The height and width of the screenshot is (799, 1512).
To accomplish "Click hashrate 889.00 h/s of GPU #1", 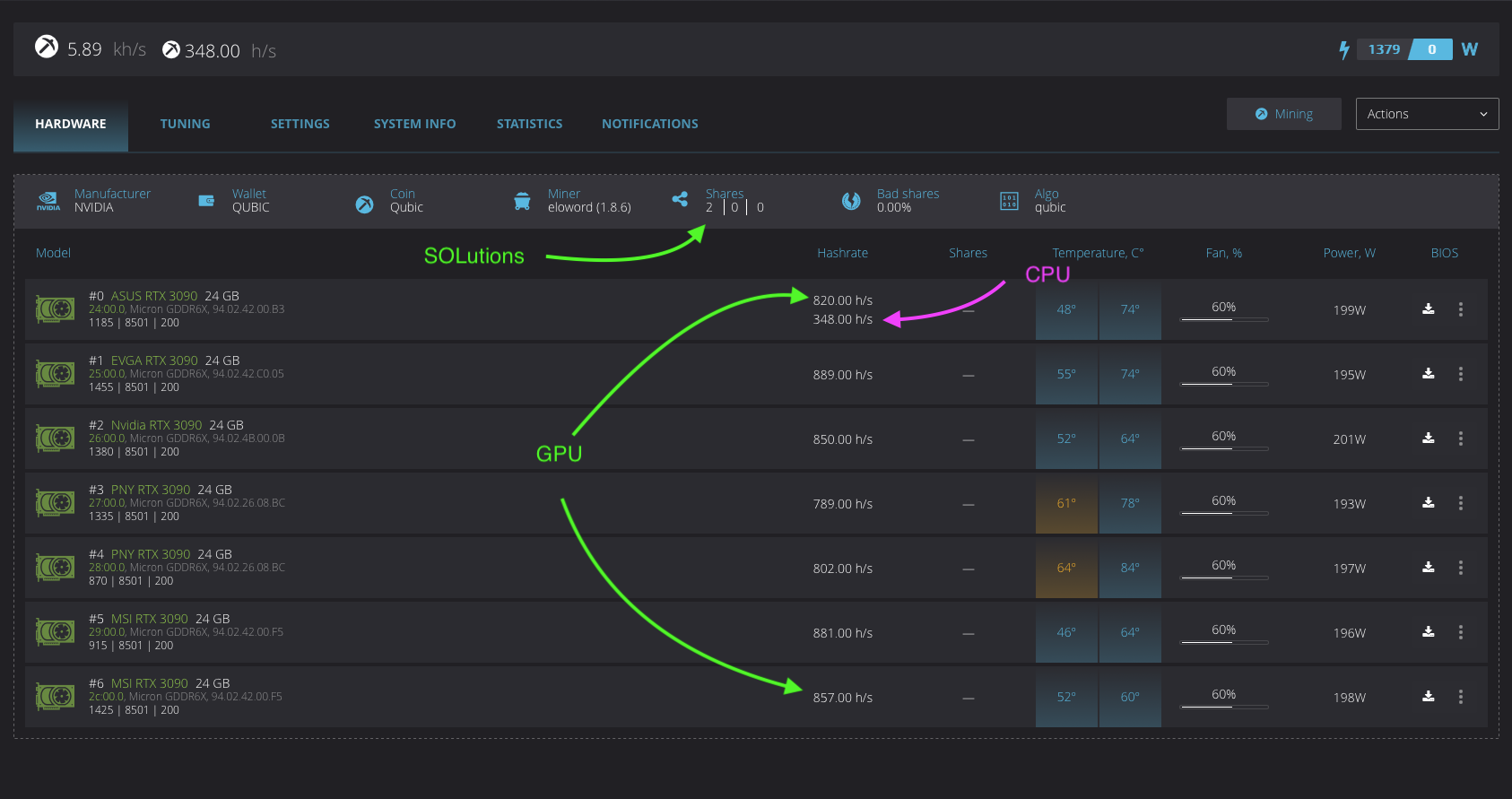I will coord(843,375).
